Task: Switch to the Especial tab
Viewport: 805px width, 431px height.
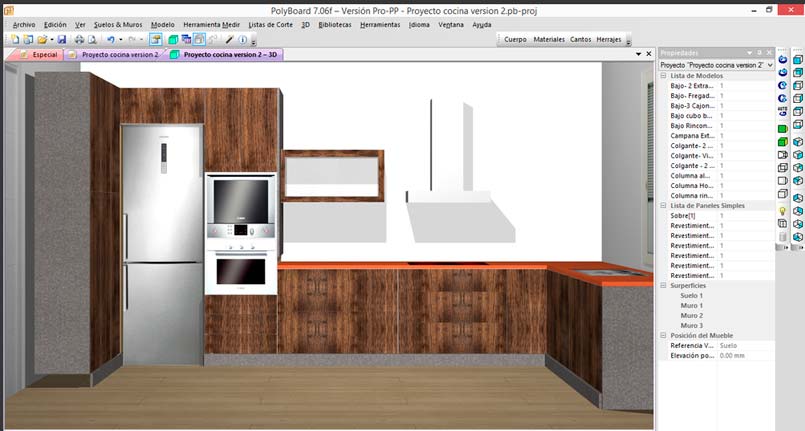Action: point(38,54)
